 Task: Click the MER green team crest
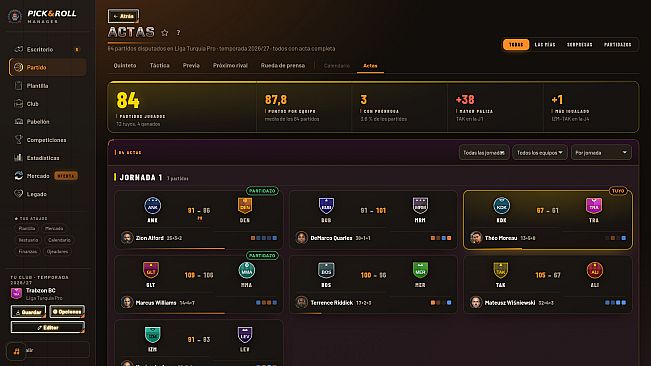point(420,270)
